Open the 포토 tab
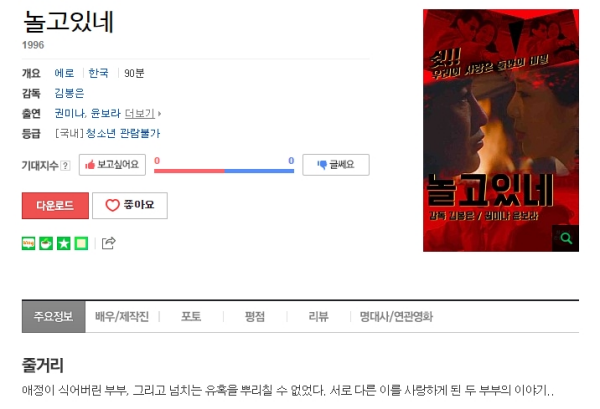The image size is (600, 409). coord(191,317)
